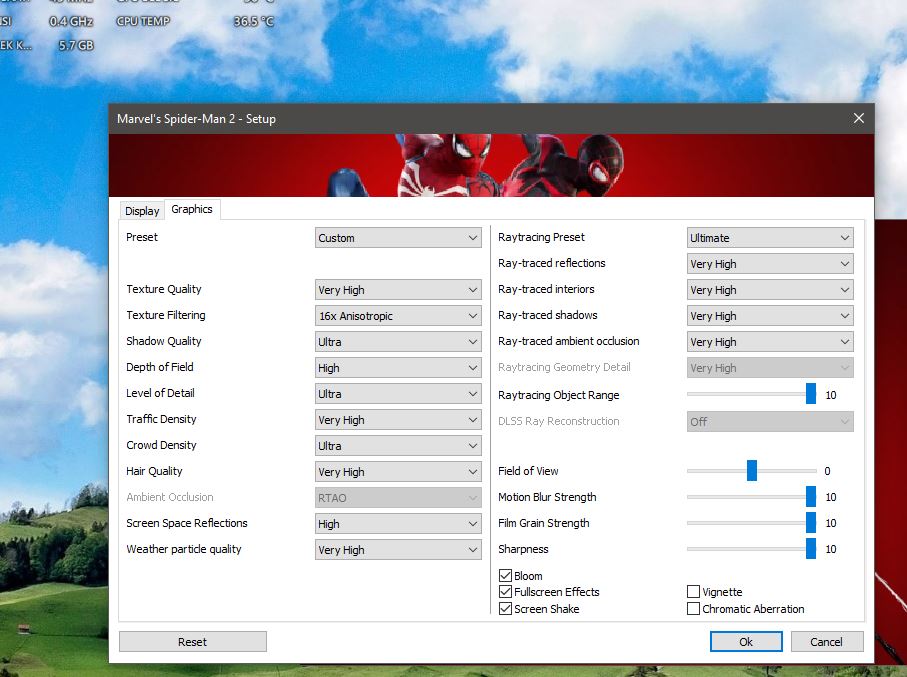Image resolution: width=907 pixels, height=677 pixels.
Task: Change the Ray-traced reflections setting
Action: click(x=770, y=264)
